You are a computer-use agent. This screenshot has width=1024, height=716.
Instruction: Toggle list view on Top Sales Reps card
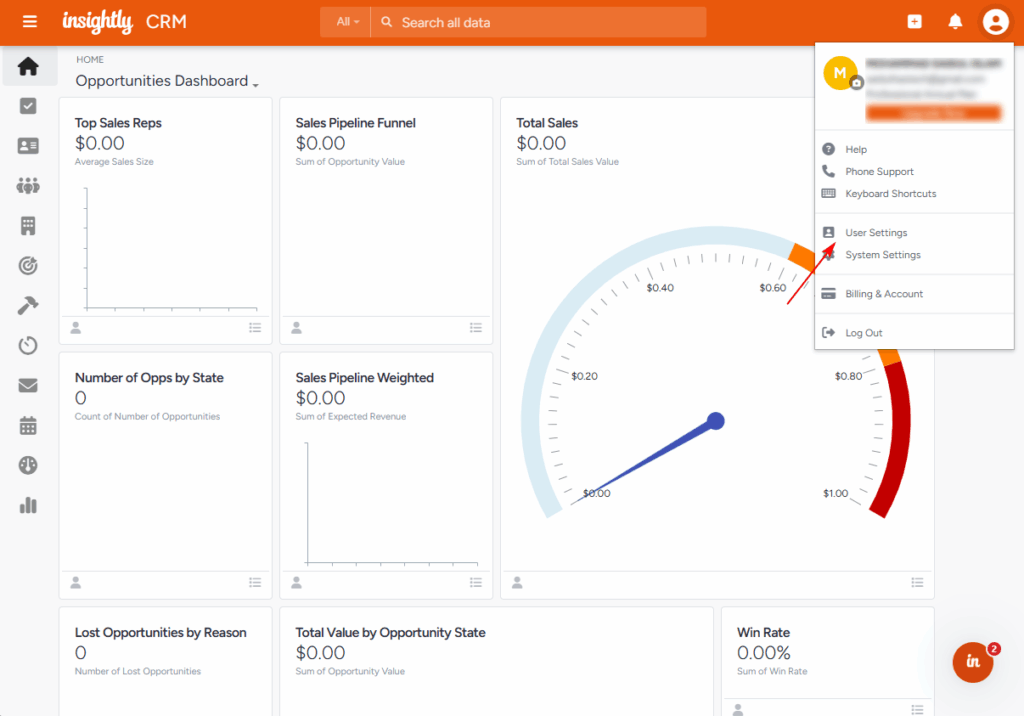tap(255, 328)
